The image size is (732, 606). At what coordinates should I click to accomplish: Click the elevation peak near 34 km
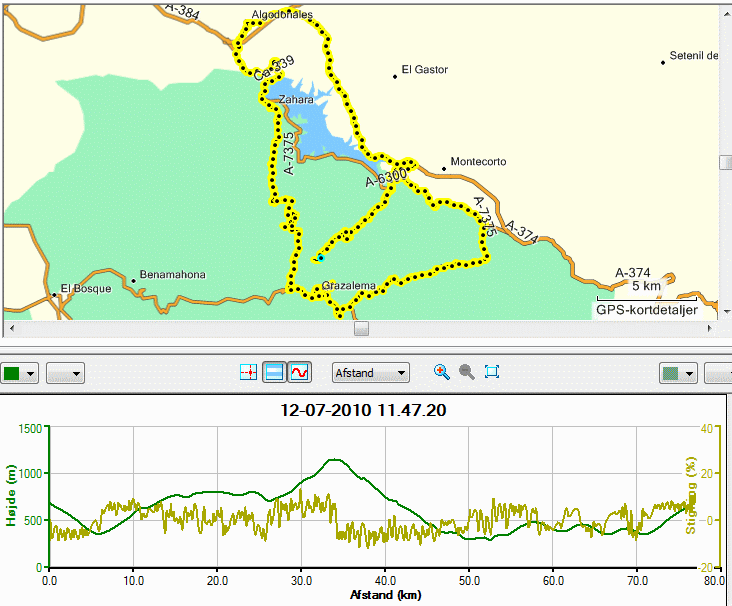(335, 460)
